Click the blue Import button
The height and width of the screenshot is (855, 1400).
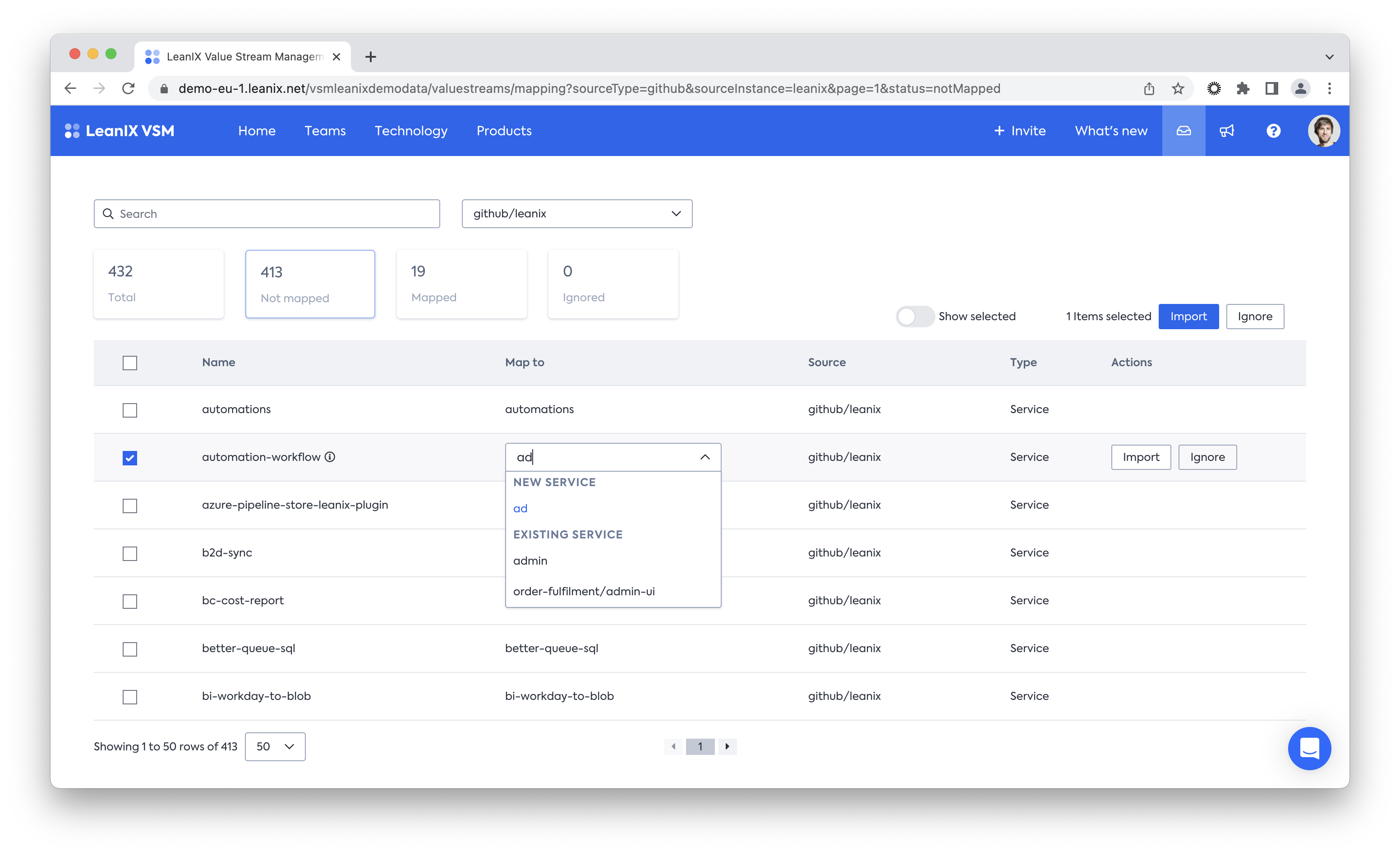(1188, 317)
